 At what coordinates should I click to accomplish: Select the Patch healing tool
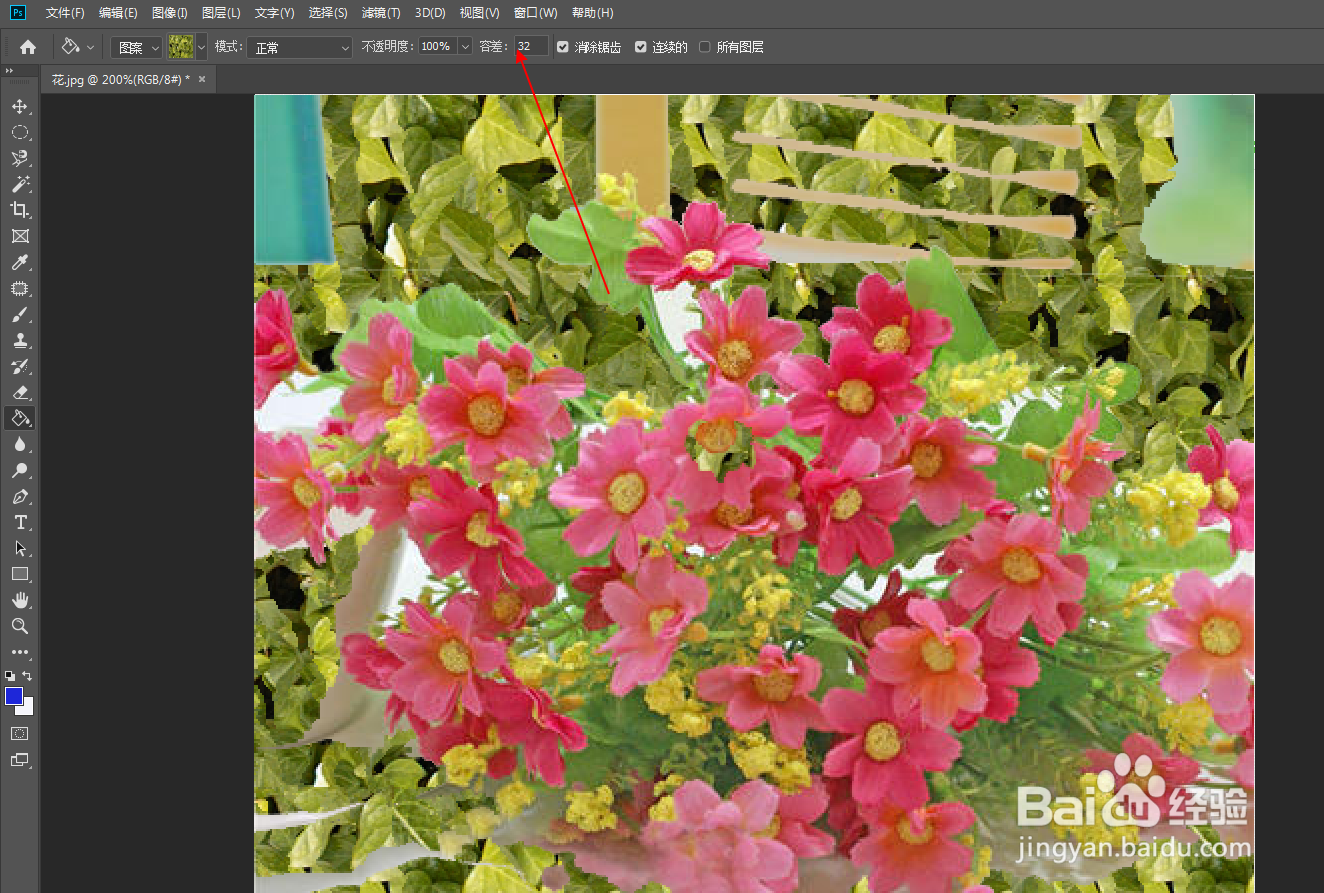point(20,288)
